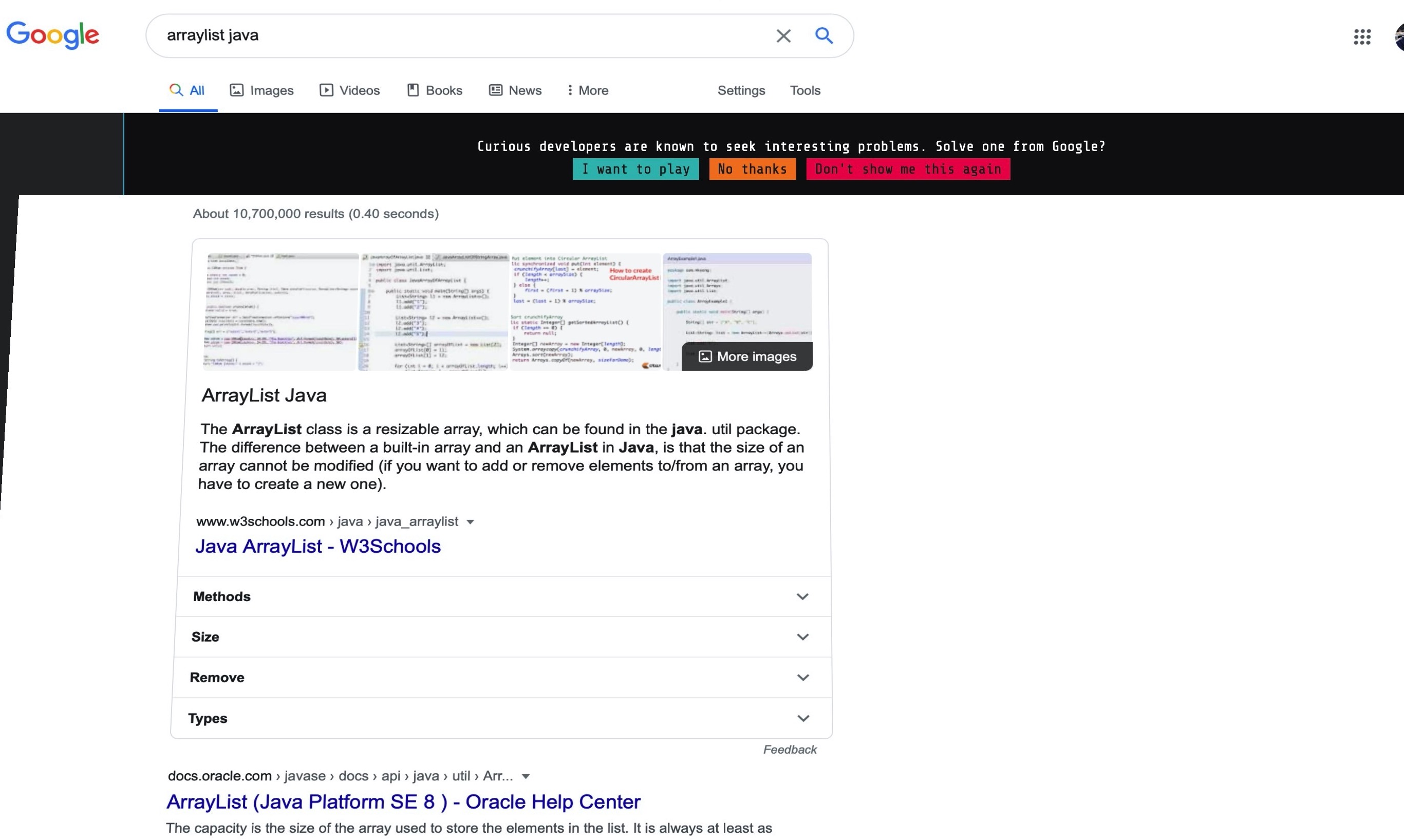Click the 'No thanks' button

tap(752, 169)
